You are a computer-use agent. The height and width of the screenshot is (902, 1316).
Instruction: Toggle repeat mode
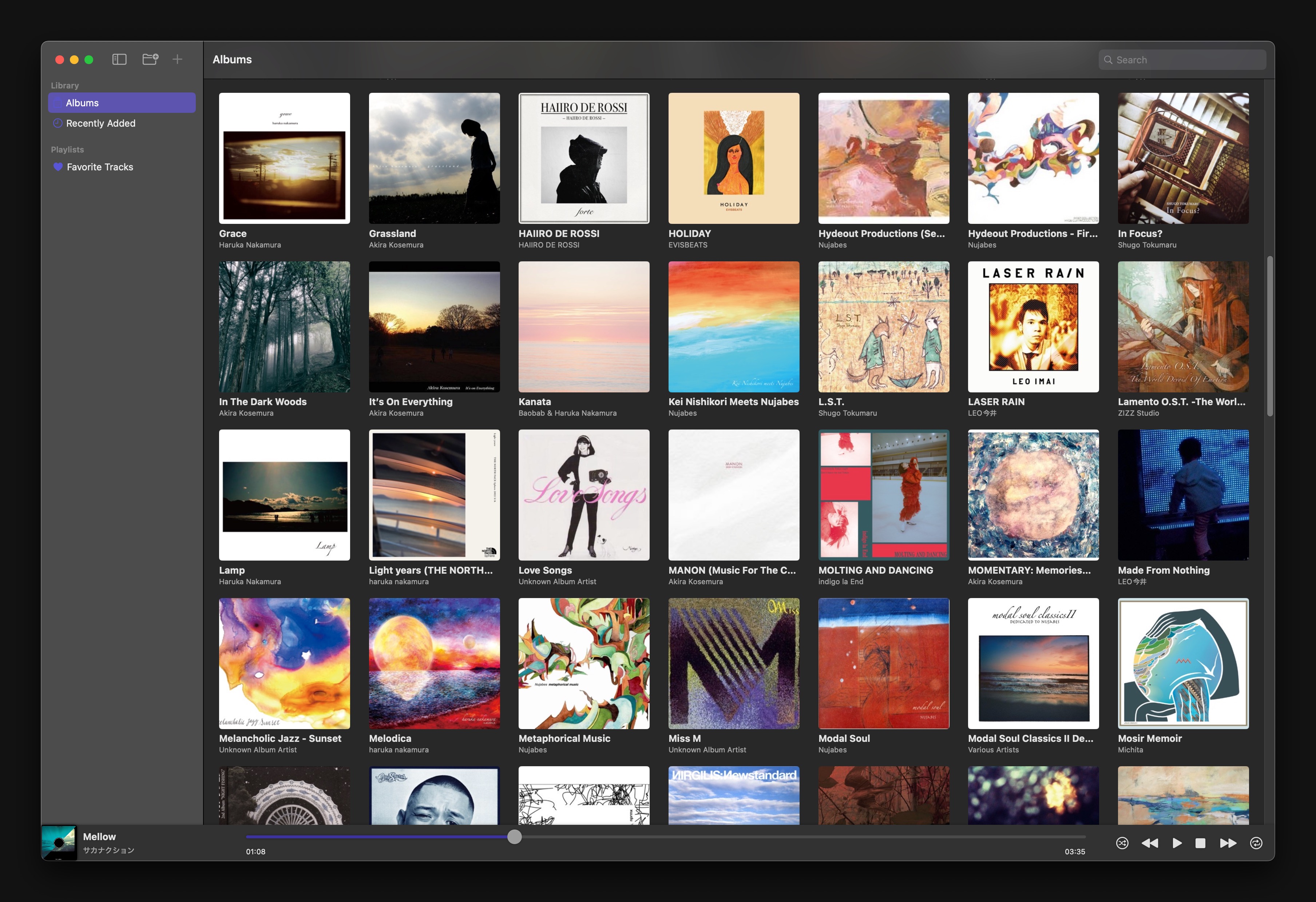tap(1256, 843)
